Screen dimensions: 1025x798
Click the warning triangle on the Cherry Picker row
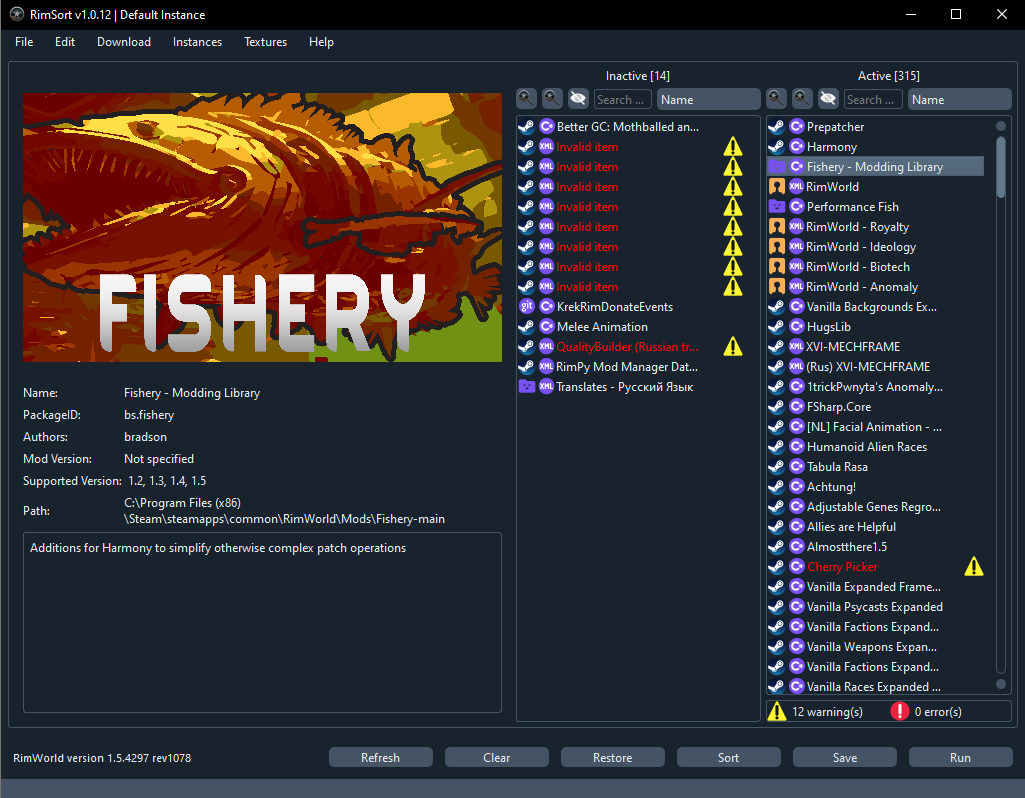(x=973, y=567)
